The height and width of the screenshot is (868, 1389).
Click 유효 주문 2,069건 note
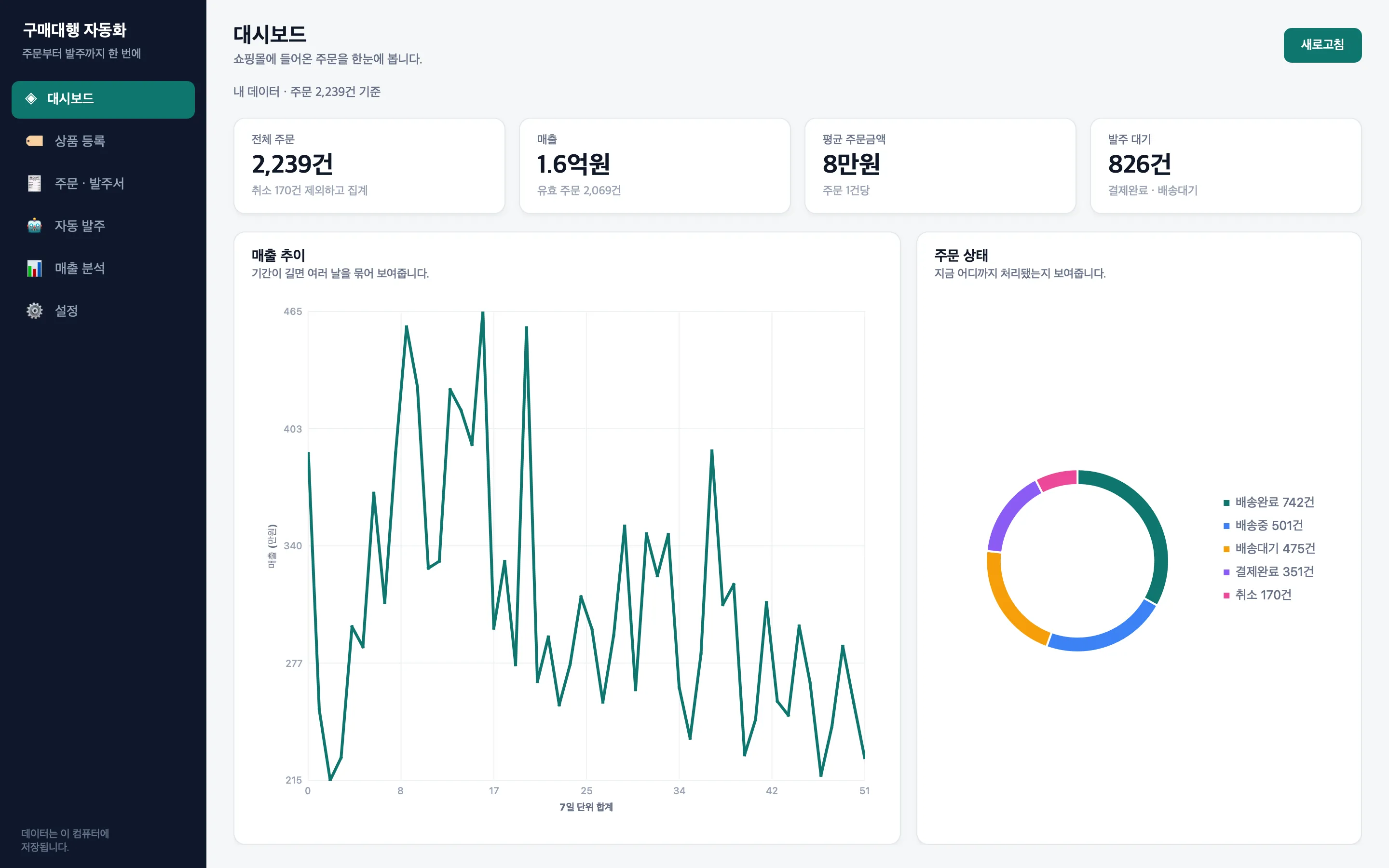coord(579,190)
